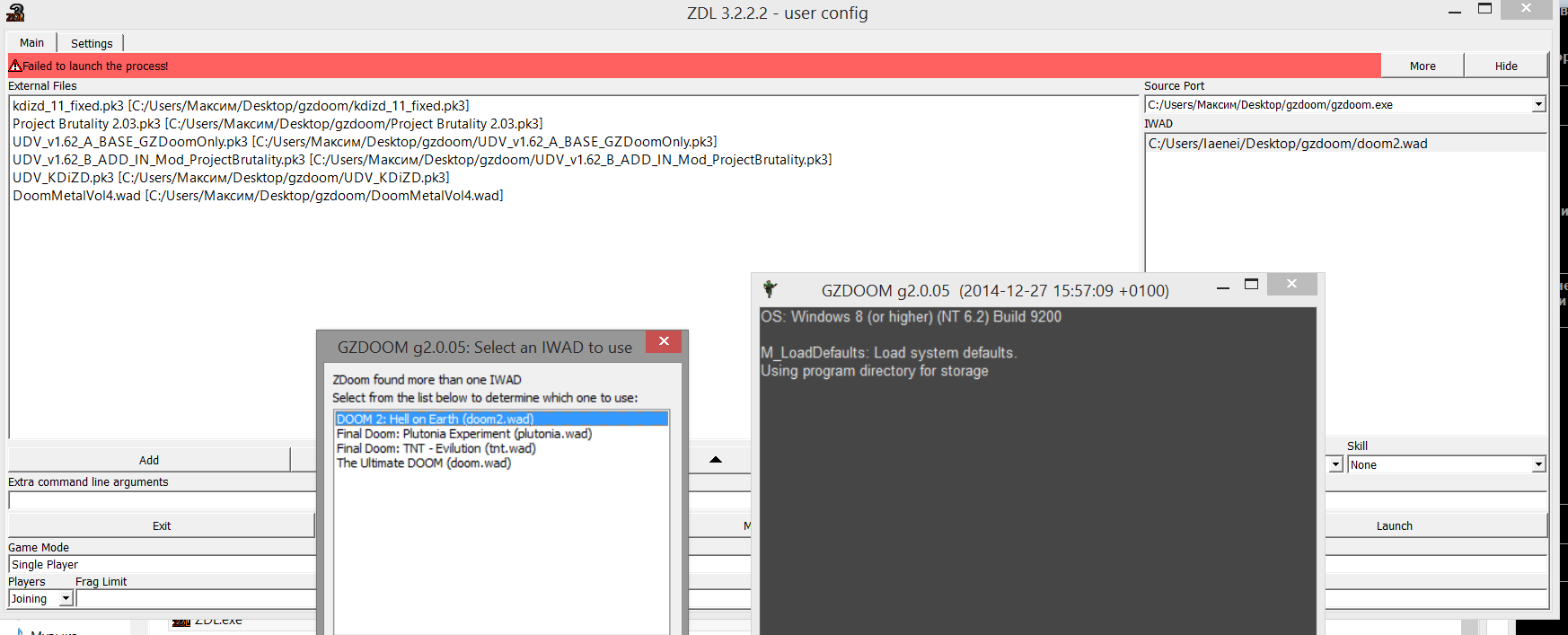Image resolution: width=1568 pixels, height=635 pixels.
Task: Choose Final Doom: Plutonia Experiment IWAD
Action: 464,434
